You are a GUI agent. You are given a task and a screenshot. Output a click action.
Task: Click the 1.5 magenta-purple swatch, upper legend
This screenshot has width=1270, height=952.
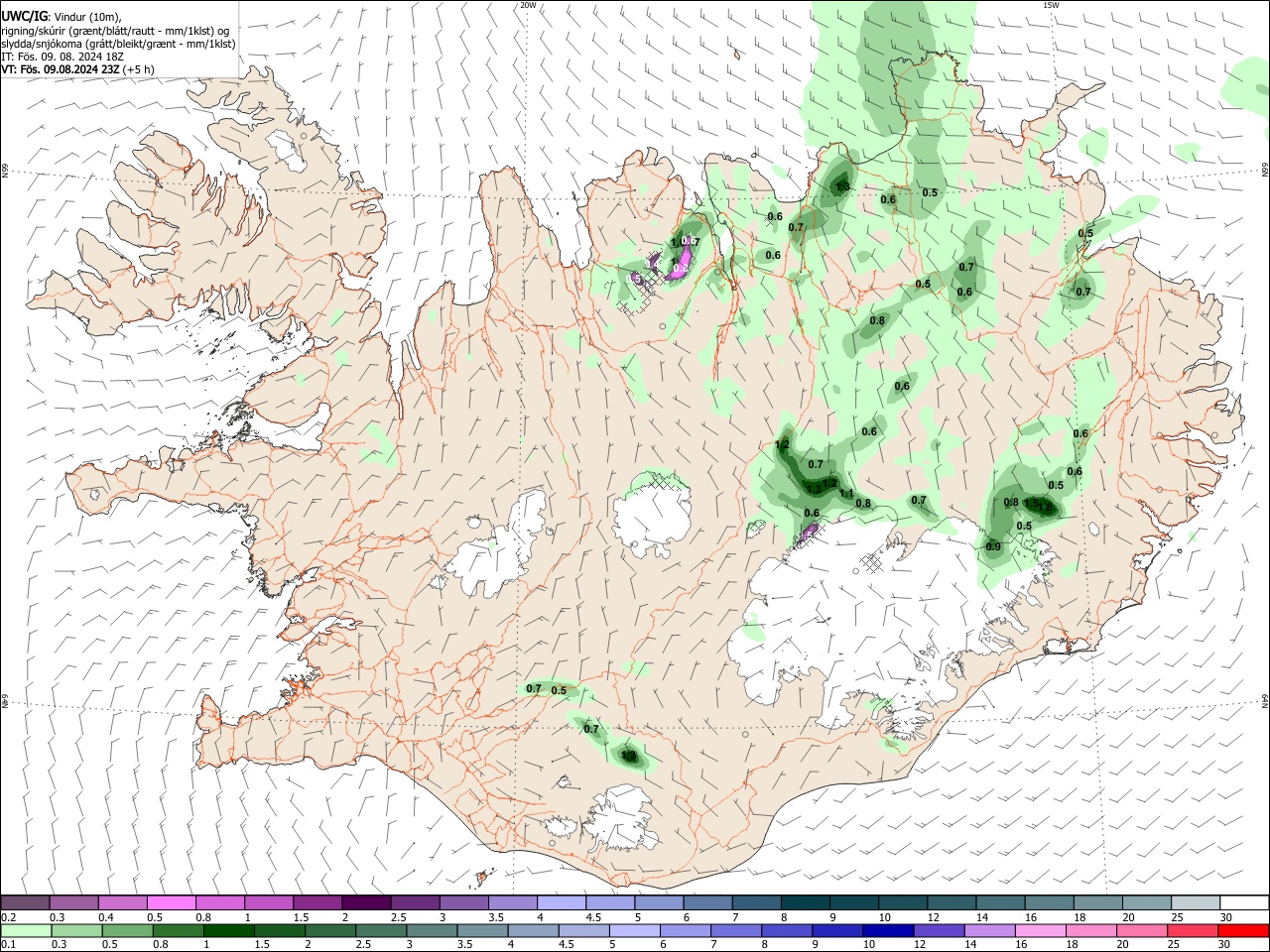(317, 902)
